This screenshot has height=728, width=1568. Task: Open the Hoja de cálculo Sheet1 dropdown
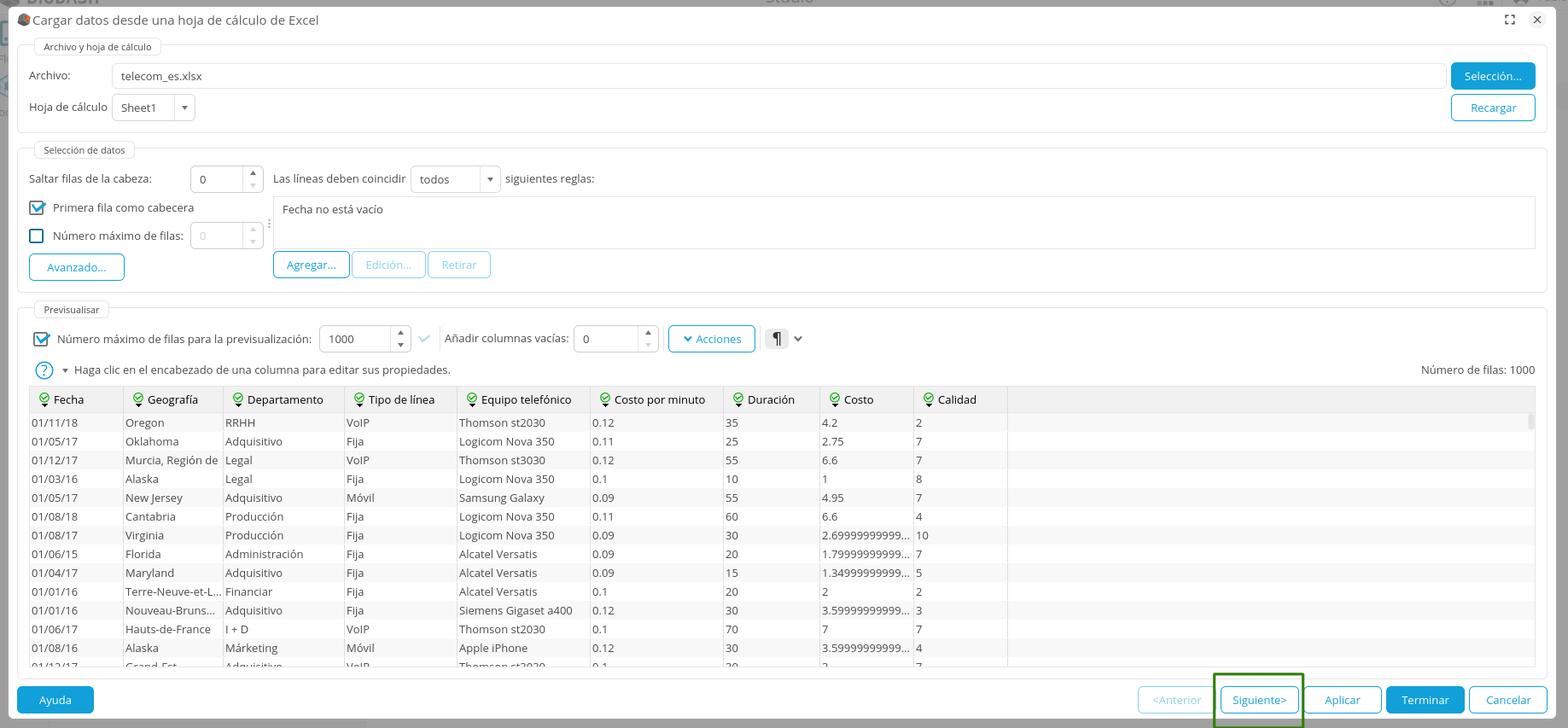tap(184, 108)
